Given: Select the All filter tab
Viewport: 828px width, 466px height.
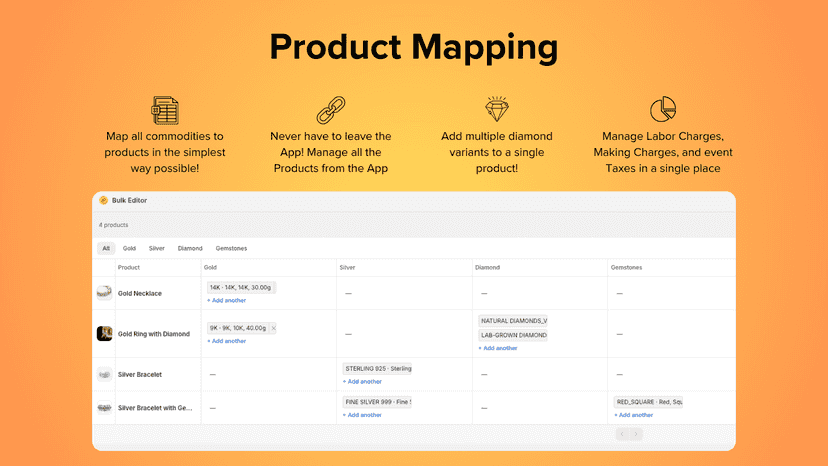Looking at the screenshot, I should tap(106, 248).
